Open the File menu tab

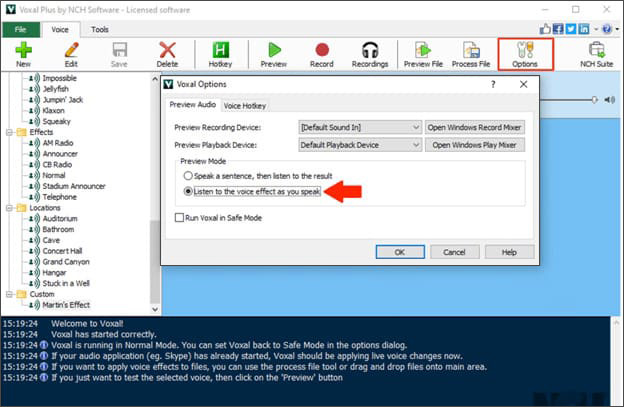click(x=21, y=29)
